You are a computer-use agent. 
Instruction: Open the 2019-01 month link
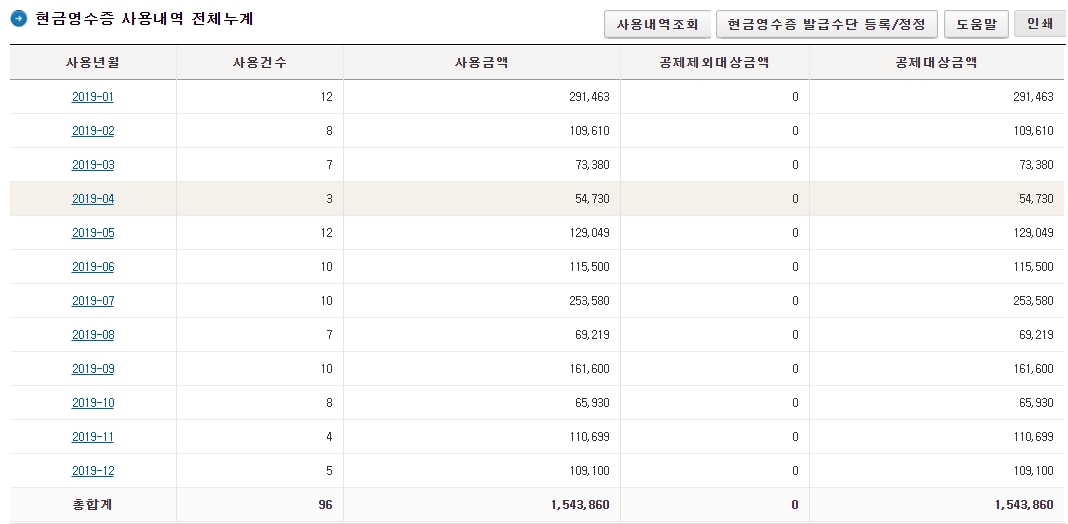coord(93,97)
